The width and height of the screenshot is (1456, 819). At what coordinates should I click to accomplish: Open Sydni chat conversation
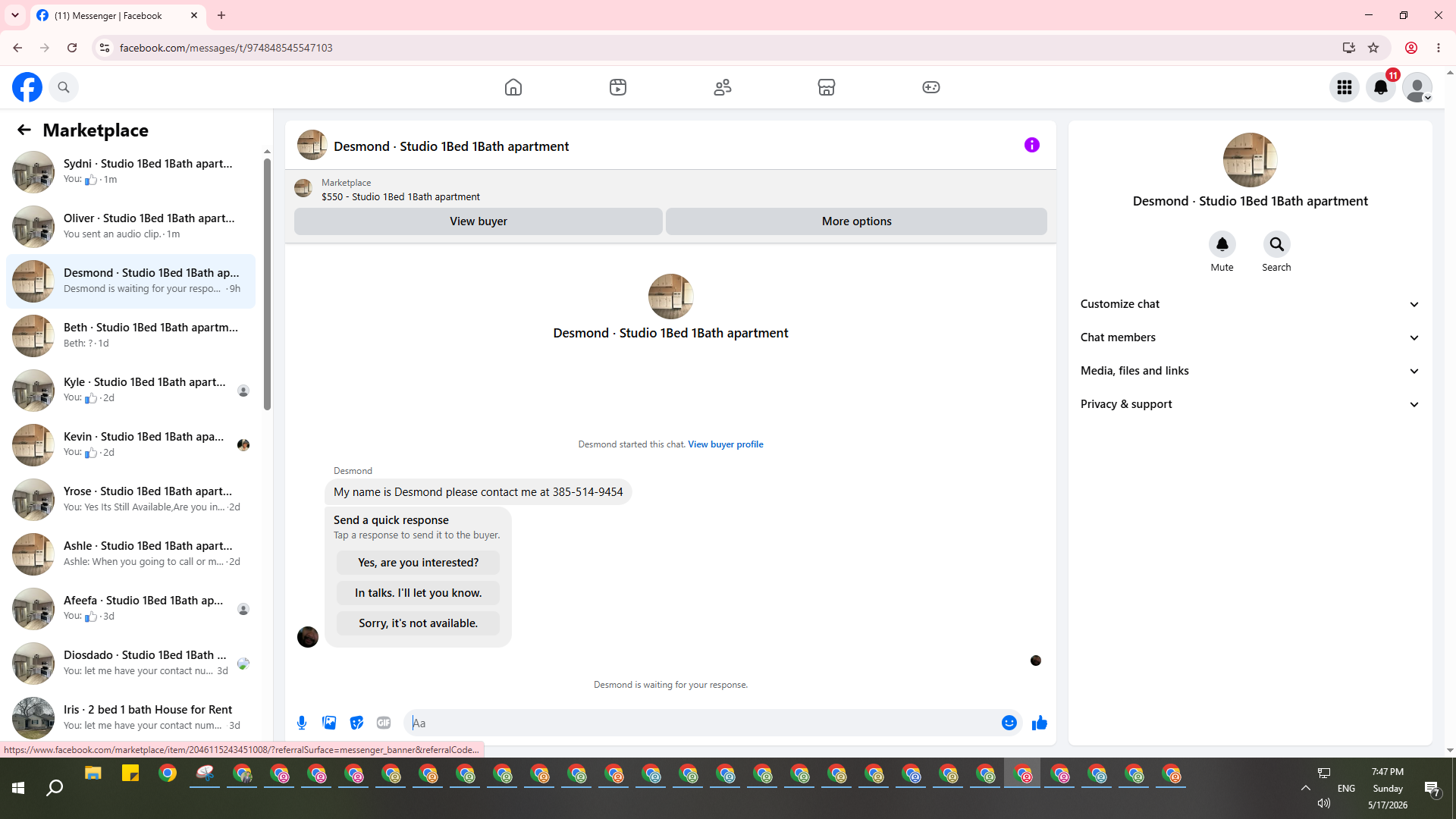[130, 171]
